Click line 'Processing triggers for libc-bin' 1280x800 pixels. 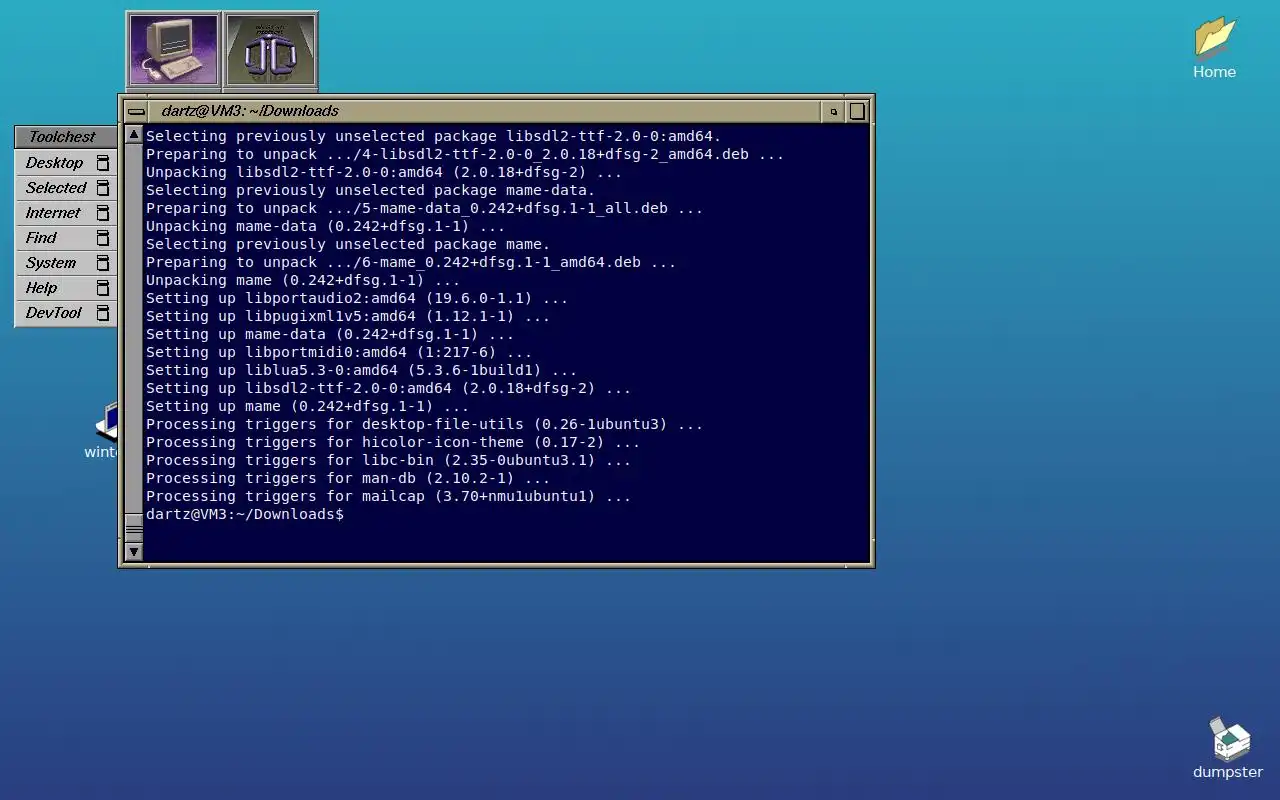point(388,460)
